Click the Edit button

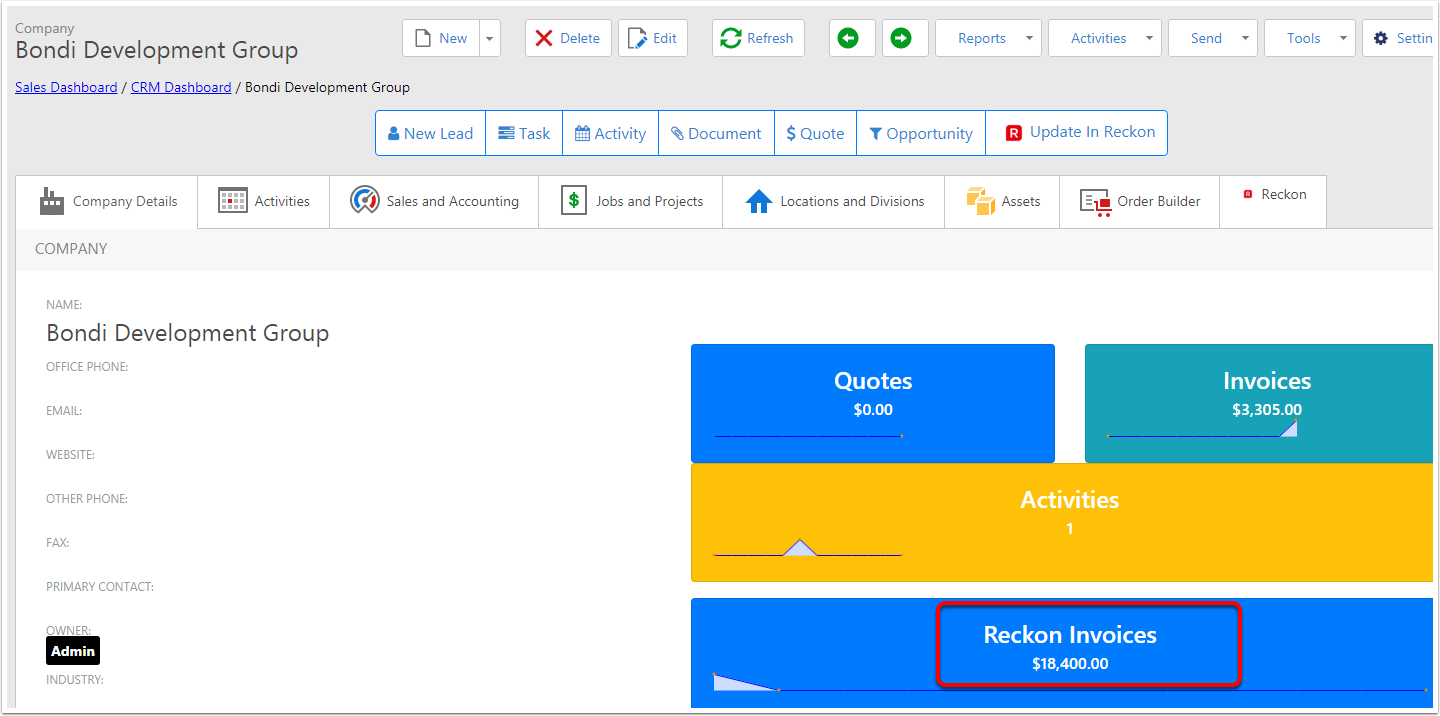tap(653, 38)
